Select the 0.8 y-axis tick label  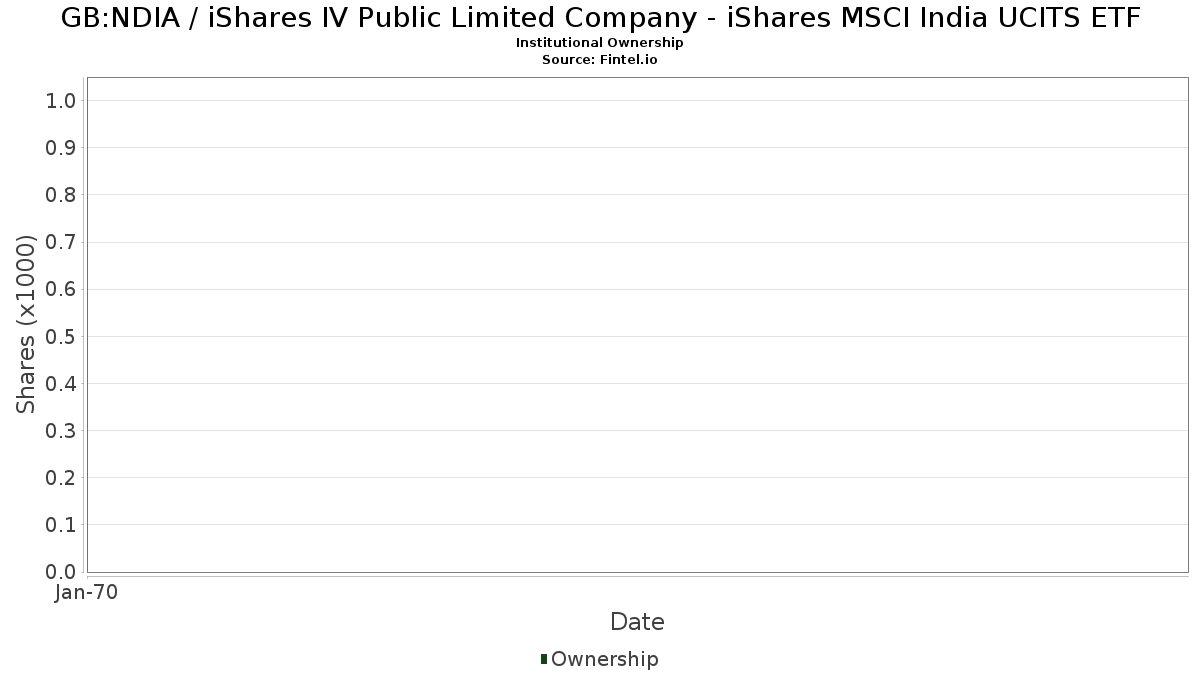click(x=61, y=195)
